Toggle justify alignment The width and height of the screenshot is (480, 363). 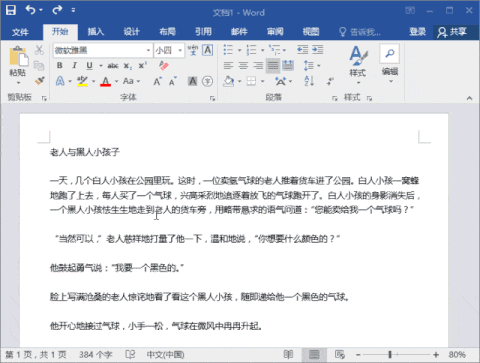pos(273,65)
